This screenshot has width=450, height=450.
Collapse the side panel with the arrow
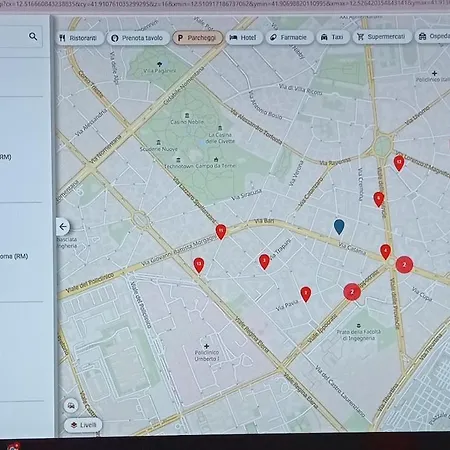pyautogui.click(x=63, y=227)
